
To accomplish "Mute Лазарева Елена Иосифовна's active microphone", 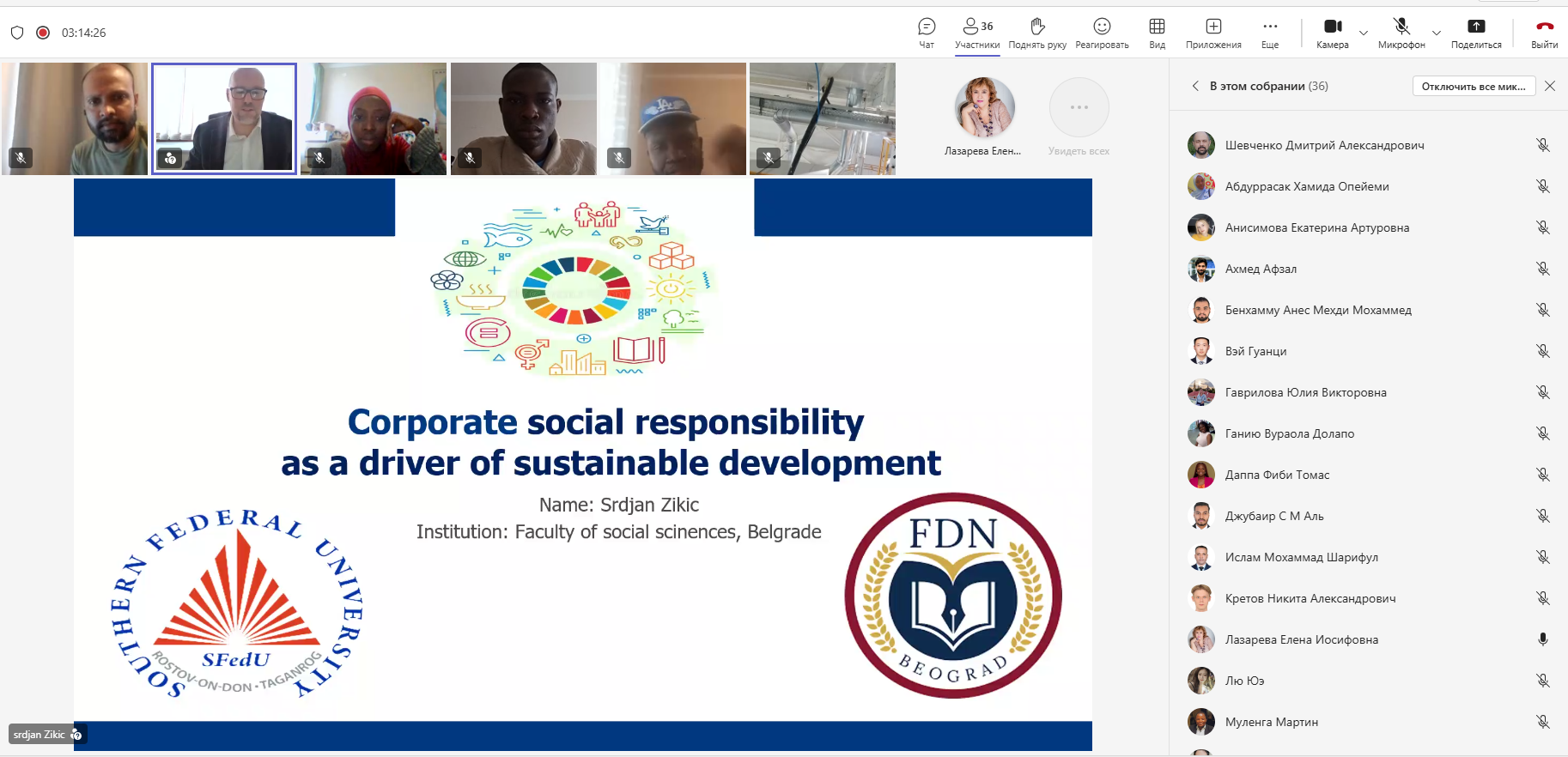I will click(x=1542, y=639).
